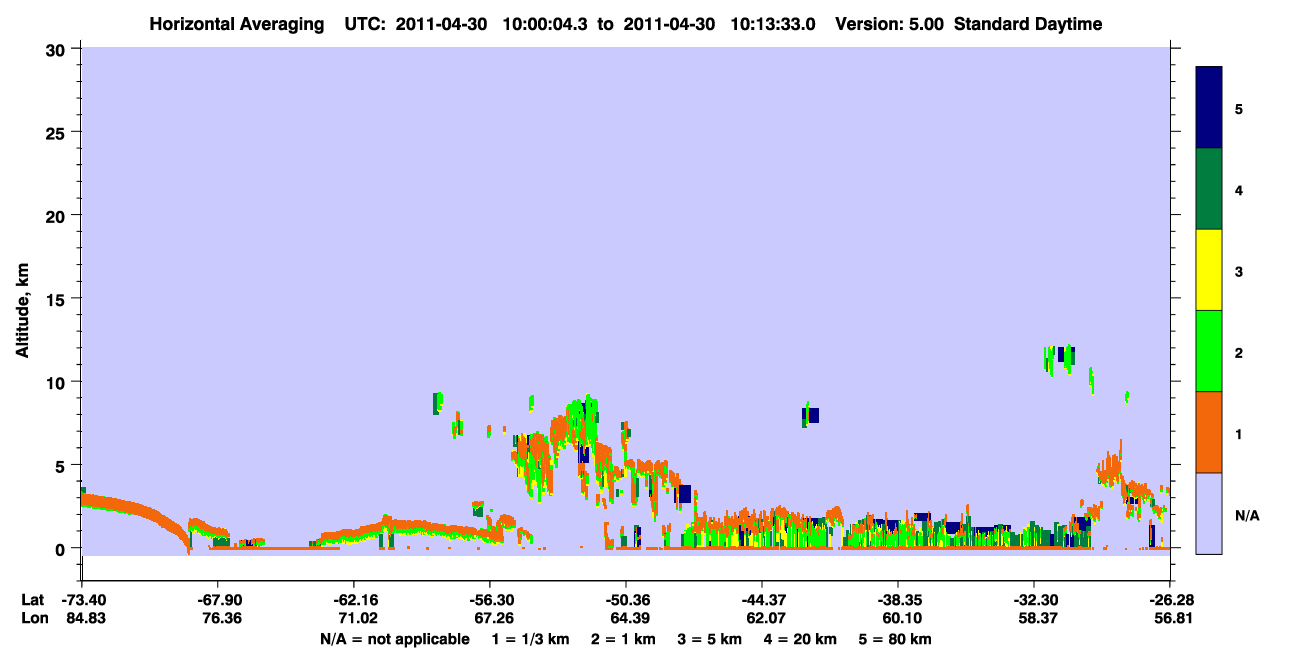The image size is (1300, 667).
Task: Click the legend entry "2 = 1 km"
Action: pos(623,639)
